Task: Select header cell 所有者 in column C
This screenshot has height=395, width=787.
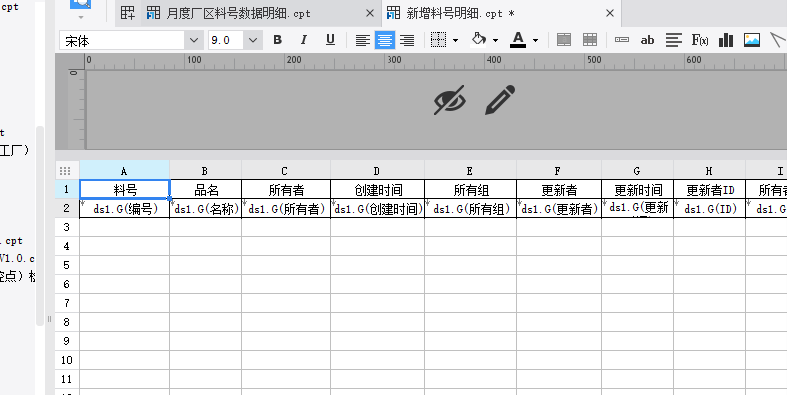Action: point(286,190)
